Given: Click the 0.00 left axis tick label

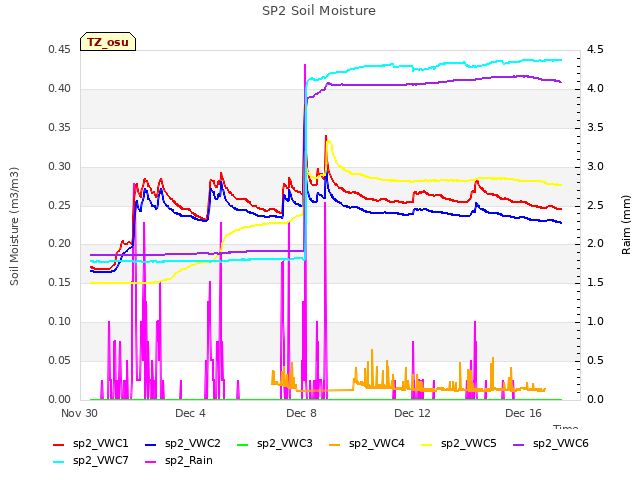Looking at the screenshot, I should (59, 400).
